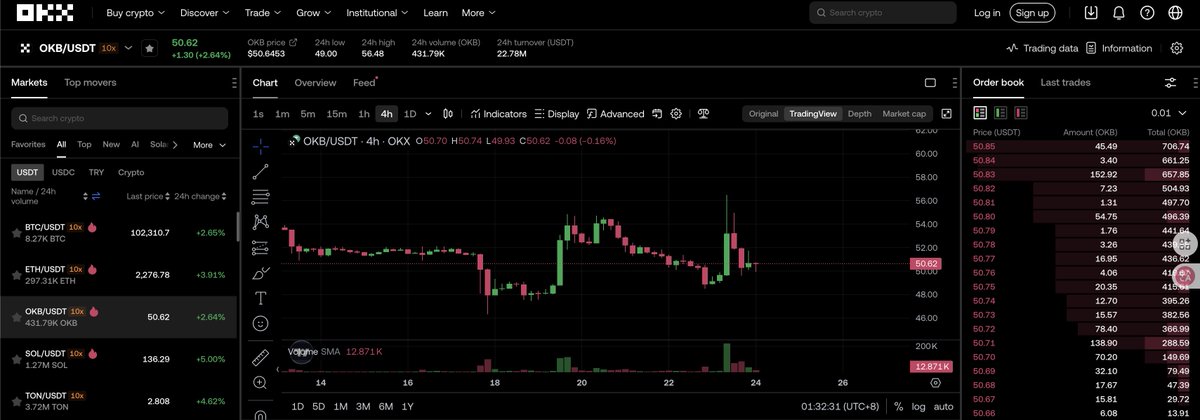Open the chart template icon next to Advanced
Viewport: 1200px width, 420px height.
point(657,114)
